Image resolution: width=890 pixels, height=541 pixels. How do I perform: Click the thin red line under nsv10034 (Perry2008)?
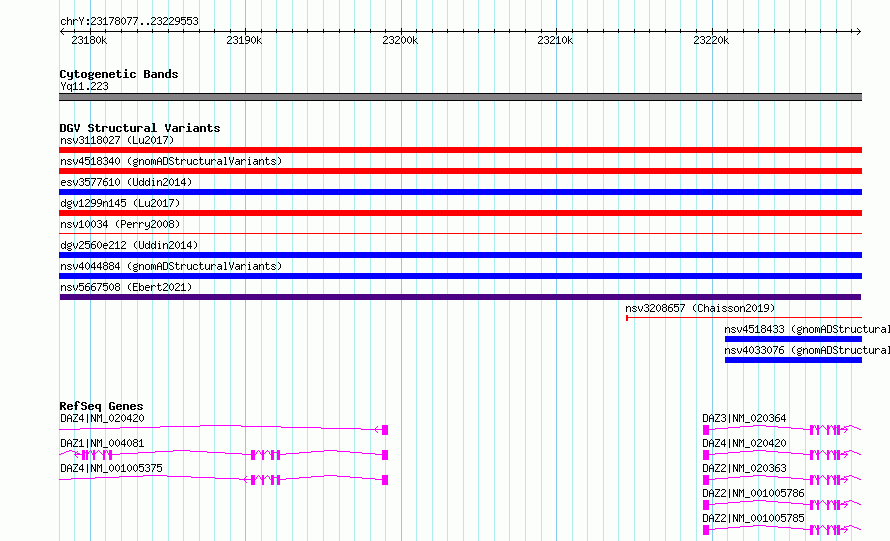460,233
